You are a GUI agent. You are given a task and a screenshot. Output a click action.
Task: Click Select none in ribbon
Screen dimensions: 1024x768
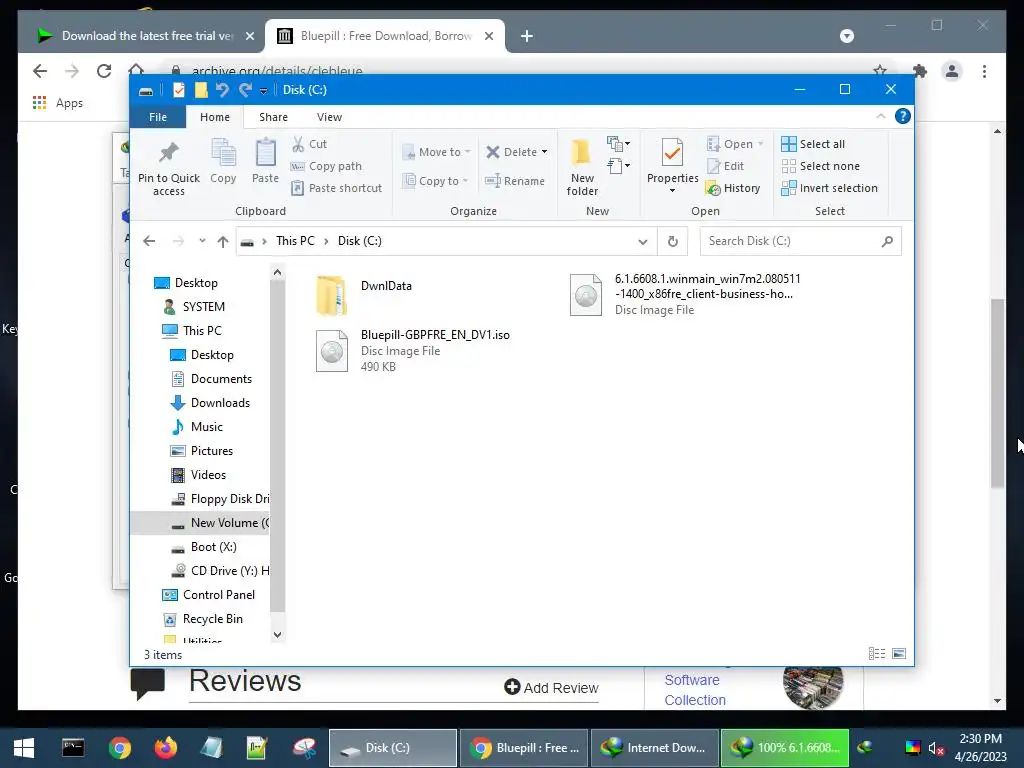820,166
